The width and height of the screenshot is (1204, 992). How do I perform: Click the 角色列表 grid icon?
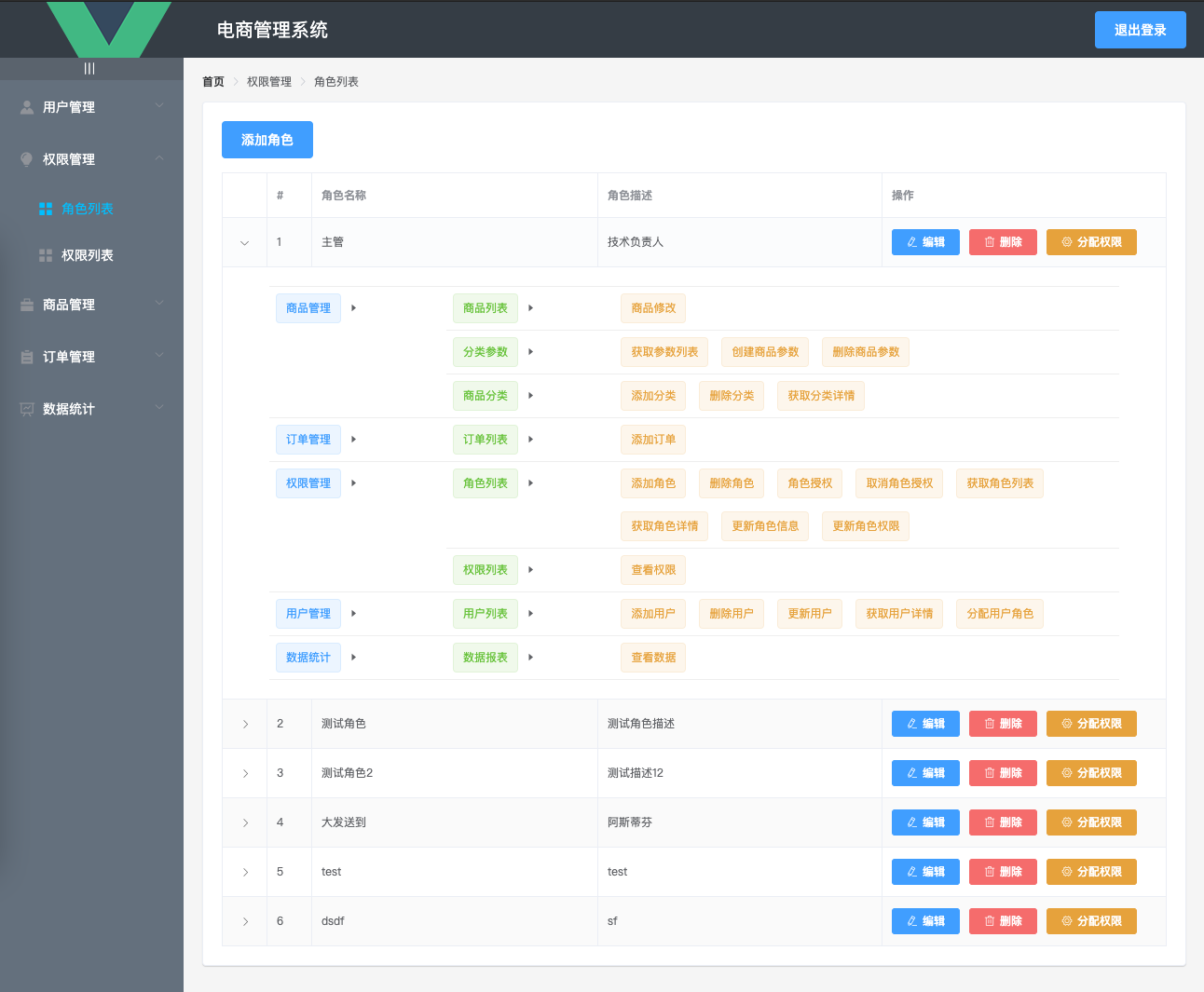[x=46, y=209]
